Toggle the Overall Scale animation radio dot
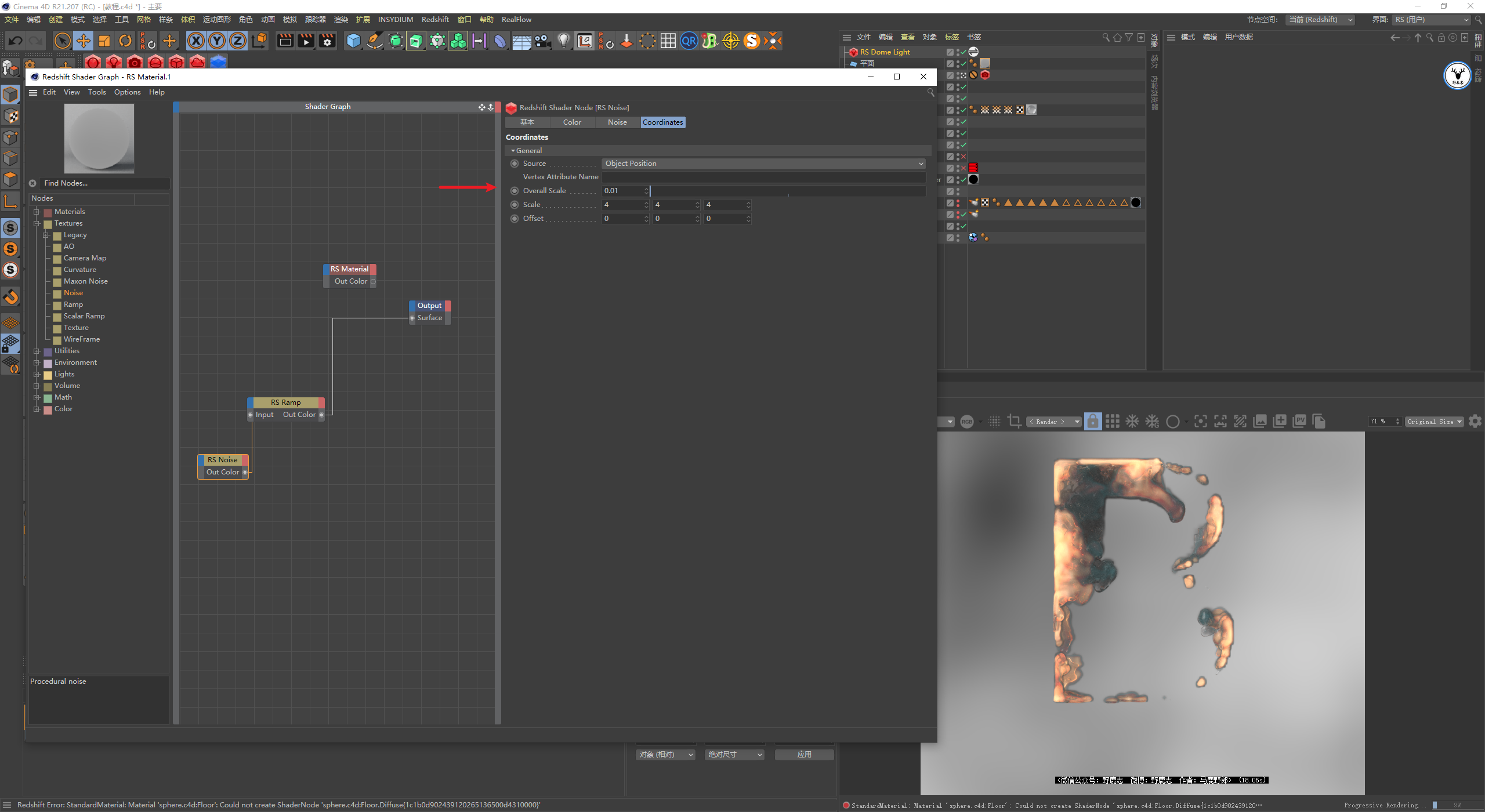 [x=514, y=191]
